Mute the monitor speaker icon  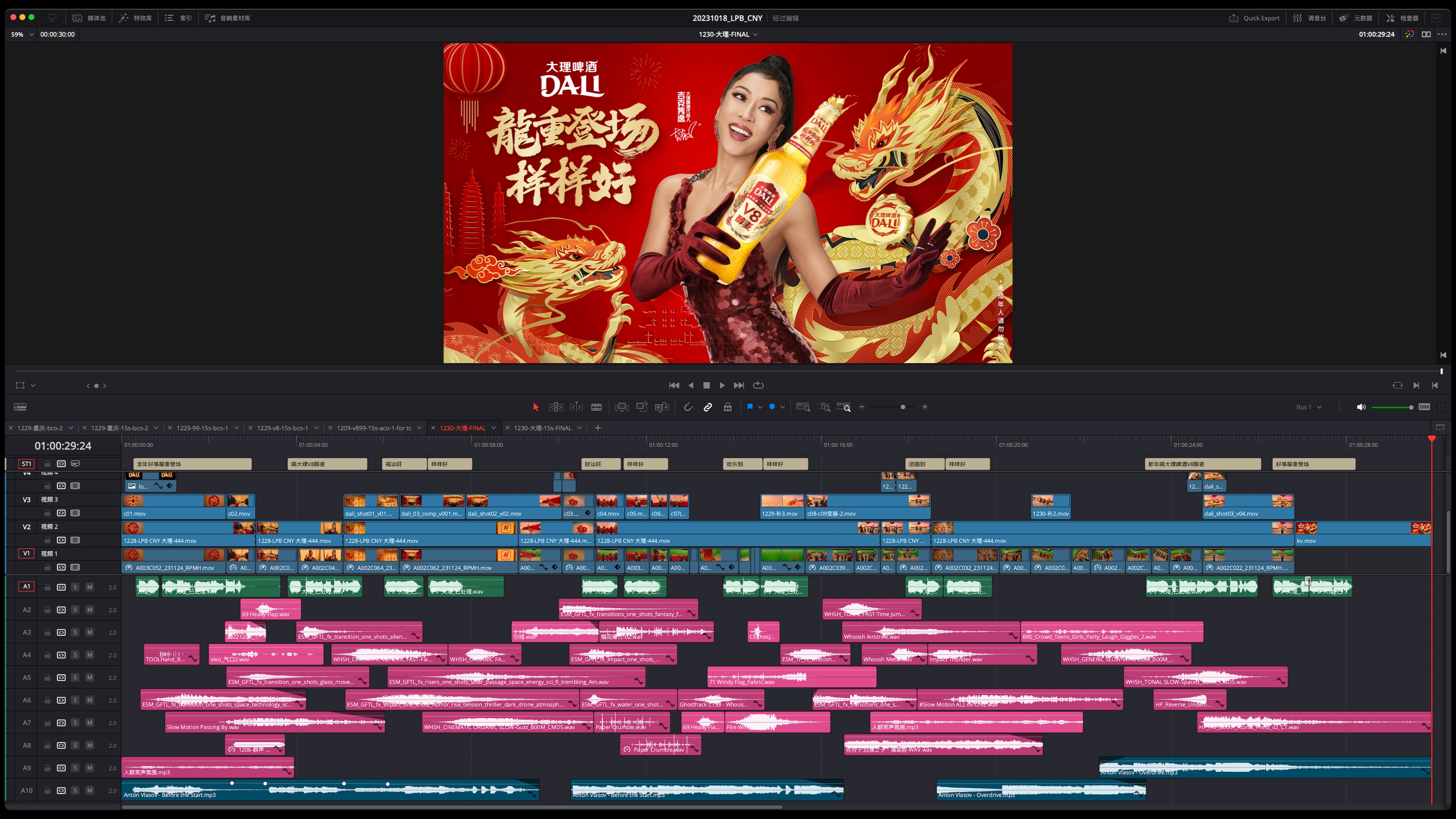tap(1361, 407)
